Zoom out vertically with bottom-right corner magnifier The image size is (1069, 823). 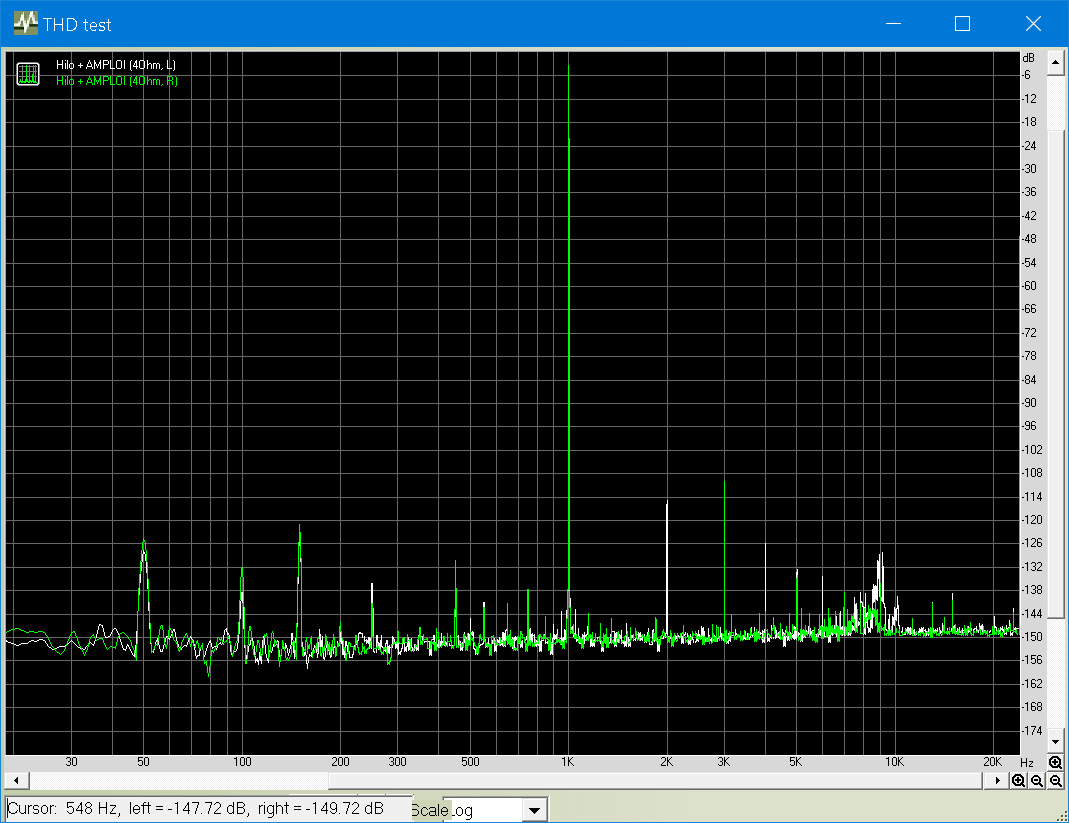pos(1055,780)
